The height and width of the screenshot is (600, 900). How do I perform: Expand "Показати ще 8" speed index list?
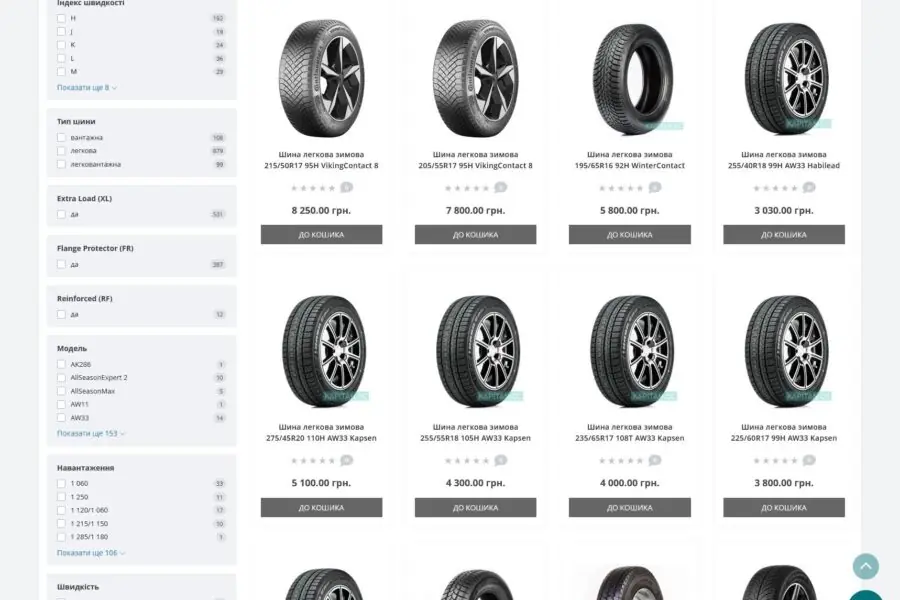coord(87,88)
